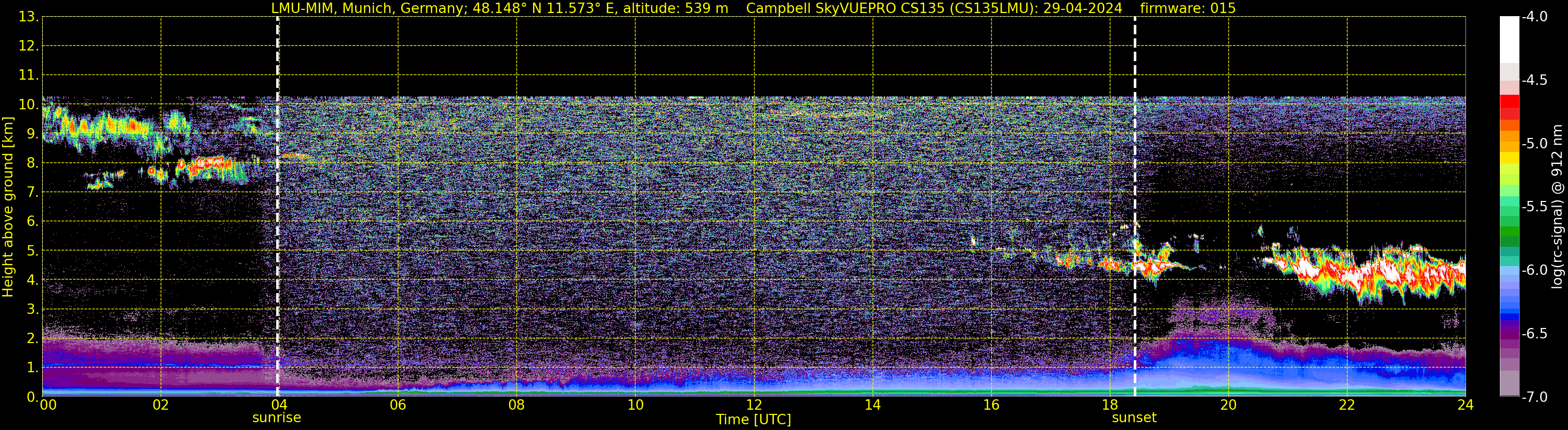Click the colorbar value -4.5

coord(1534,80)
